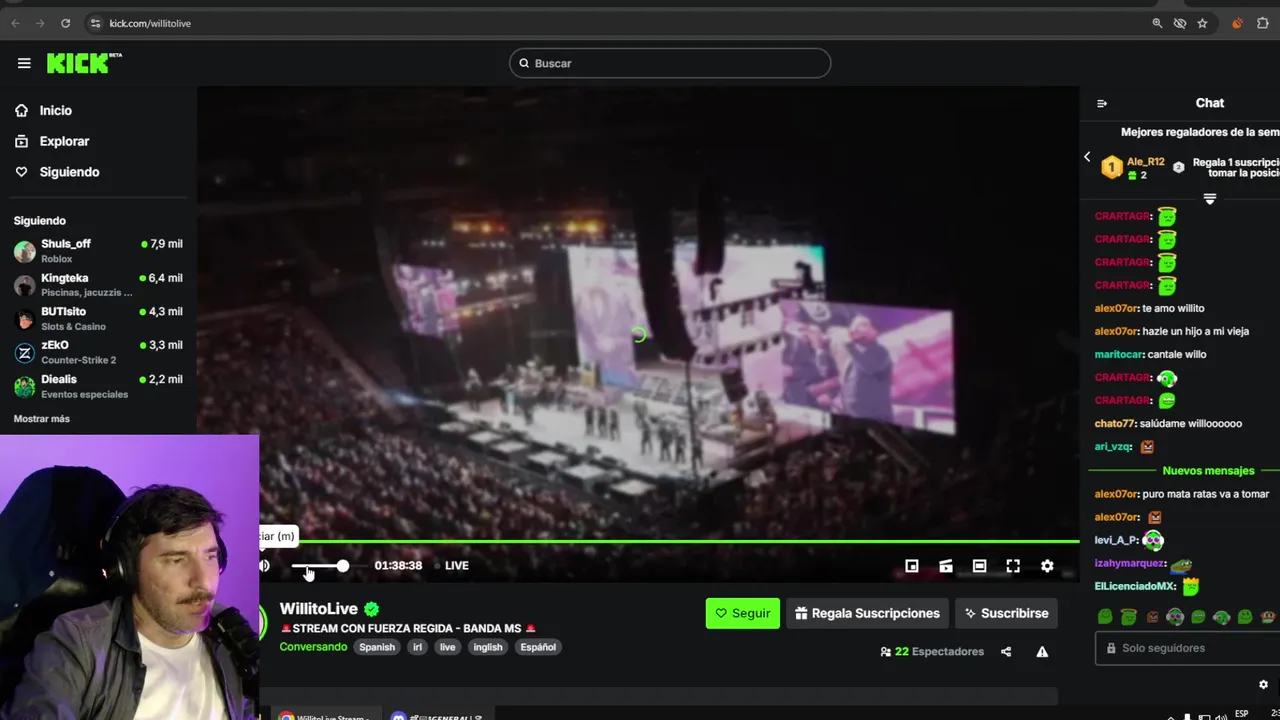Open Siguiendo in sidebar
1280x720 pixels.
click(x=69, y=172)
